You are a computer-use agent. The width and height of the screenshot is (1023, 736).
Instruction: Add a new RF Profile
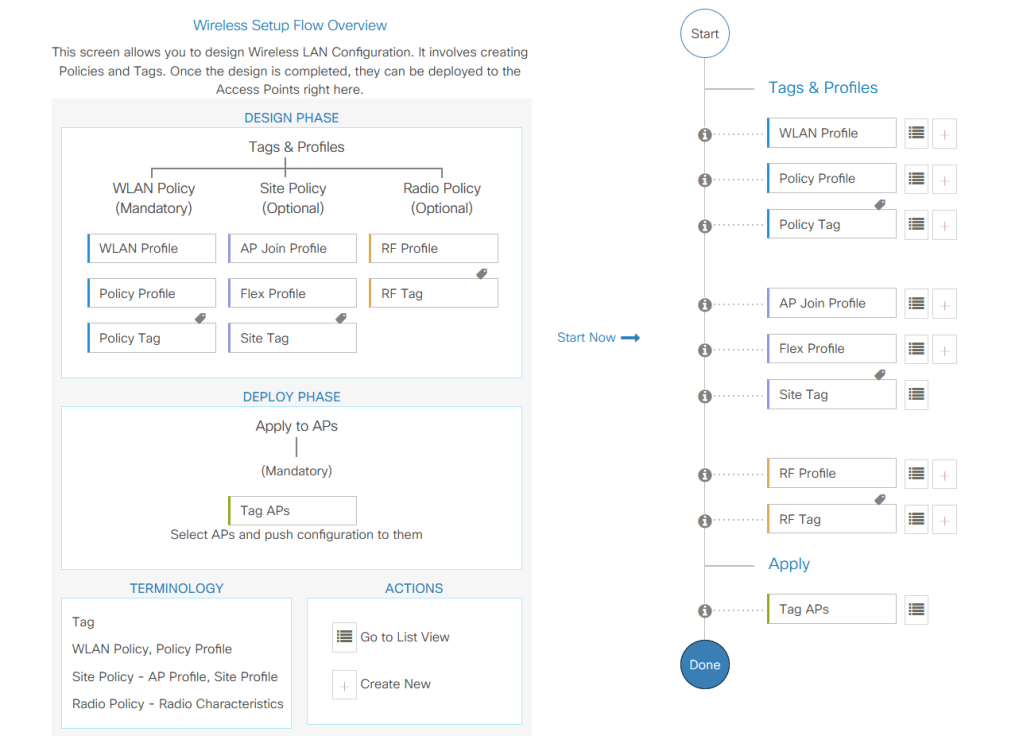[944, 474]
